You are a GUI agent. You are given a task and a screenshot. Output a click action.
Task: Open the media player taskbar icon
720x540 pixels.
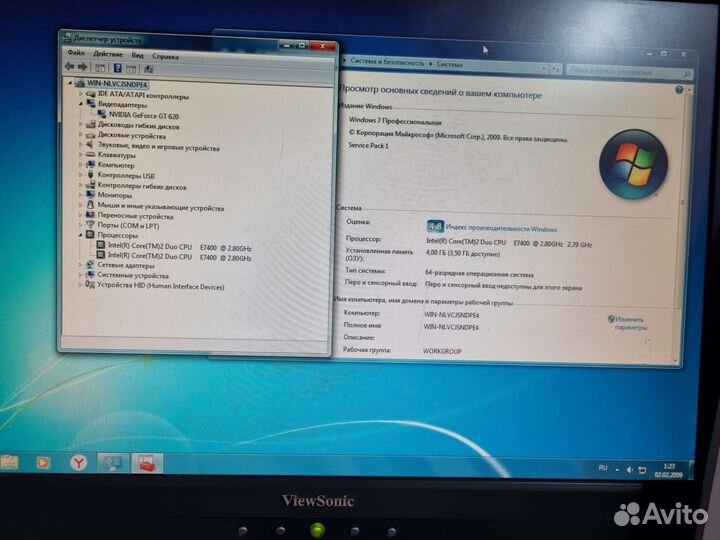pyautogui.click(x=42, y=463)
